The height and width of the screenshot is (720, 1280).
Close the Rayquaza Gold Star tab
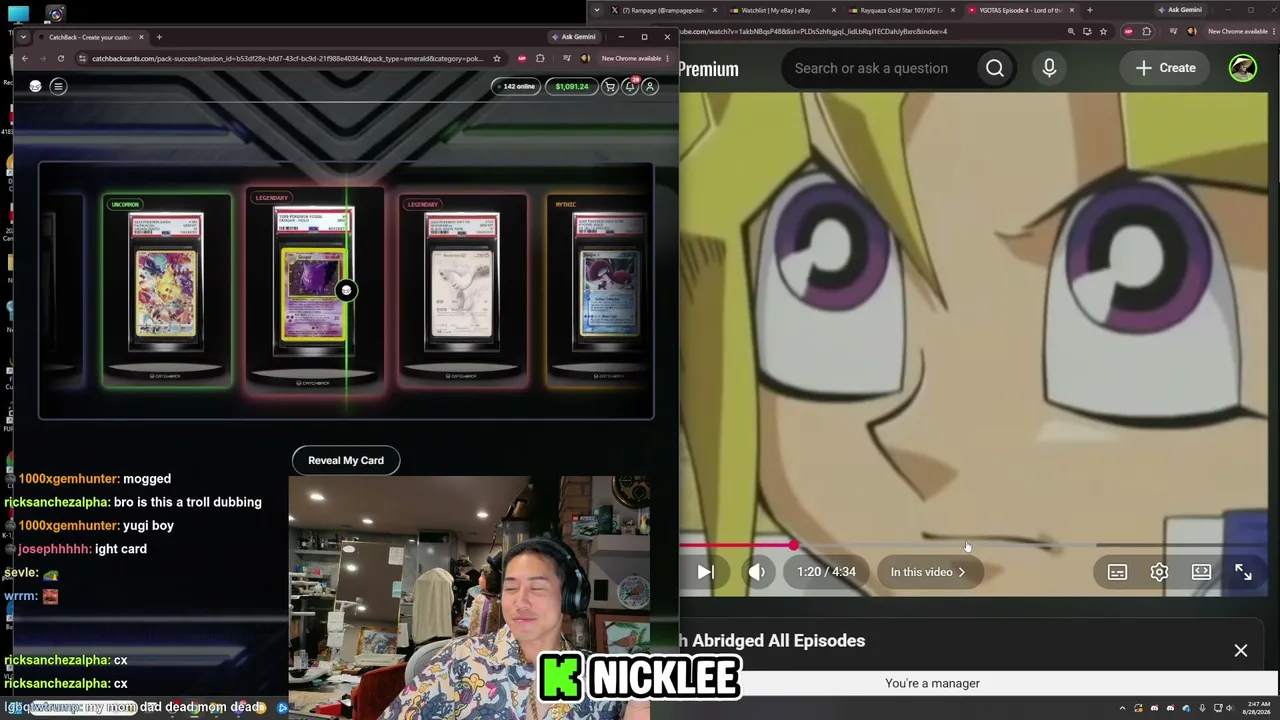click(x=952, y=10)
